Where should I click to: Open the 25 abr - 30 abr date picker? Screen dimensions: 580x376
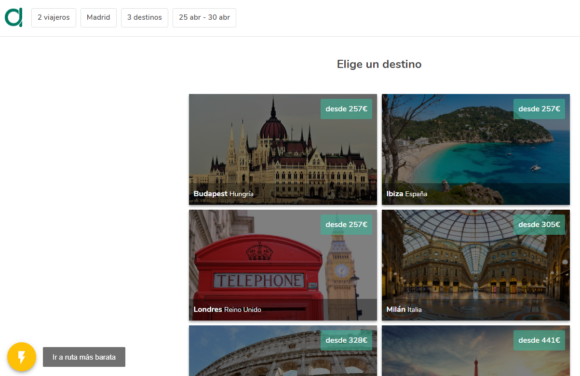[204, 17]
